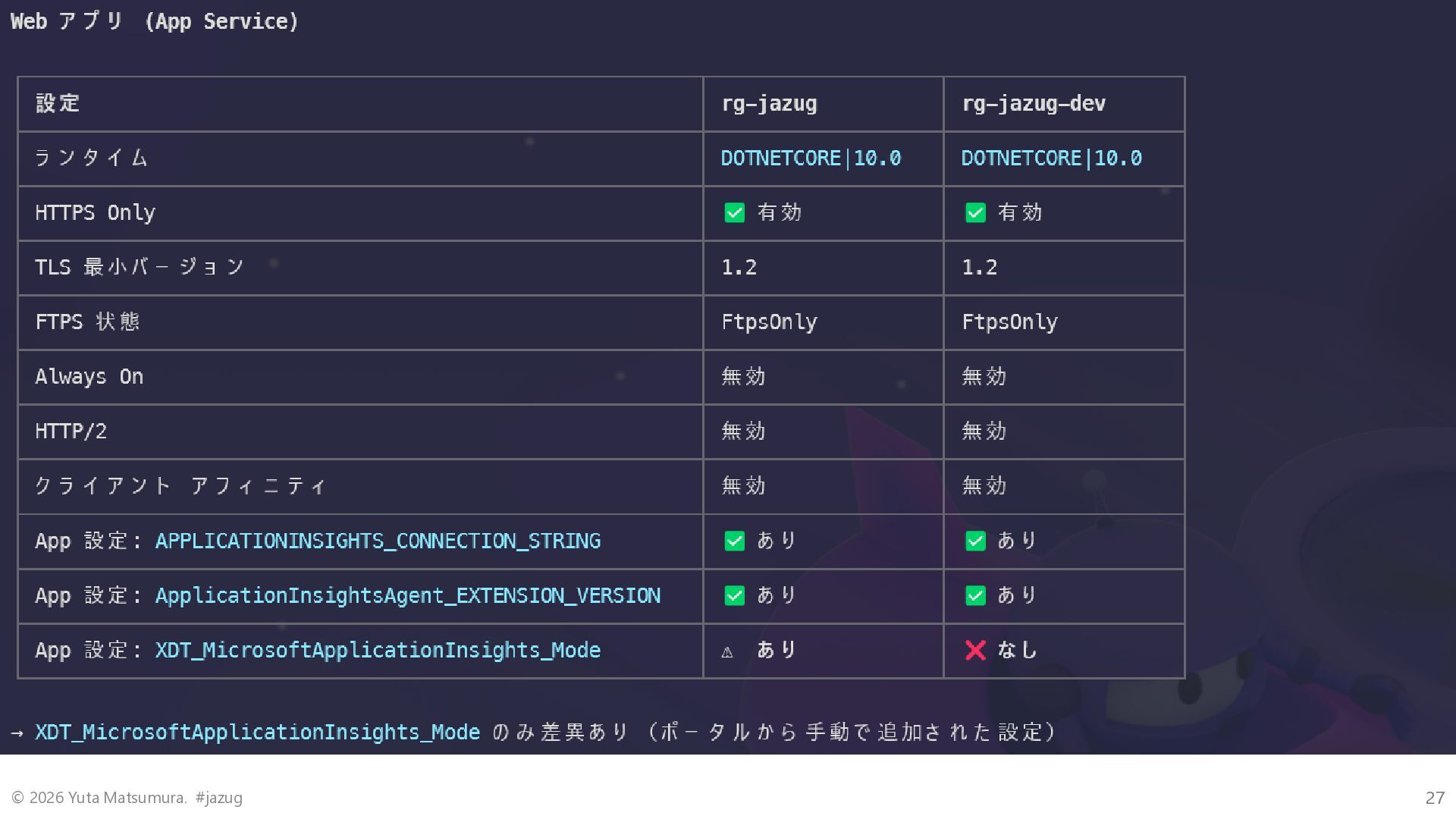Click HTTPS Only green checkmark under rg-jazug-dev
This screenshot has height=819, width=1456.
[975, 213]
